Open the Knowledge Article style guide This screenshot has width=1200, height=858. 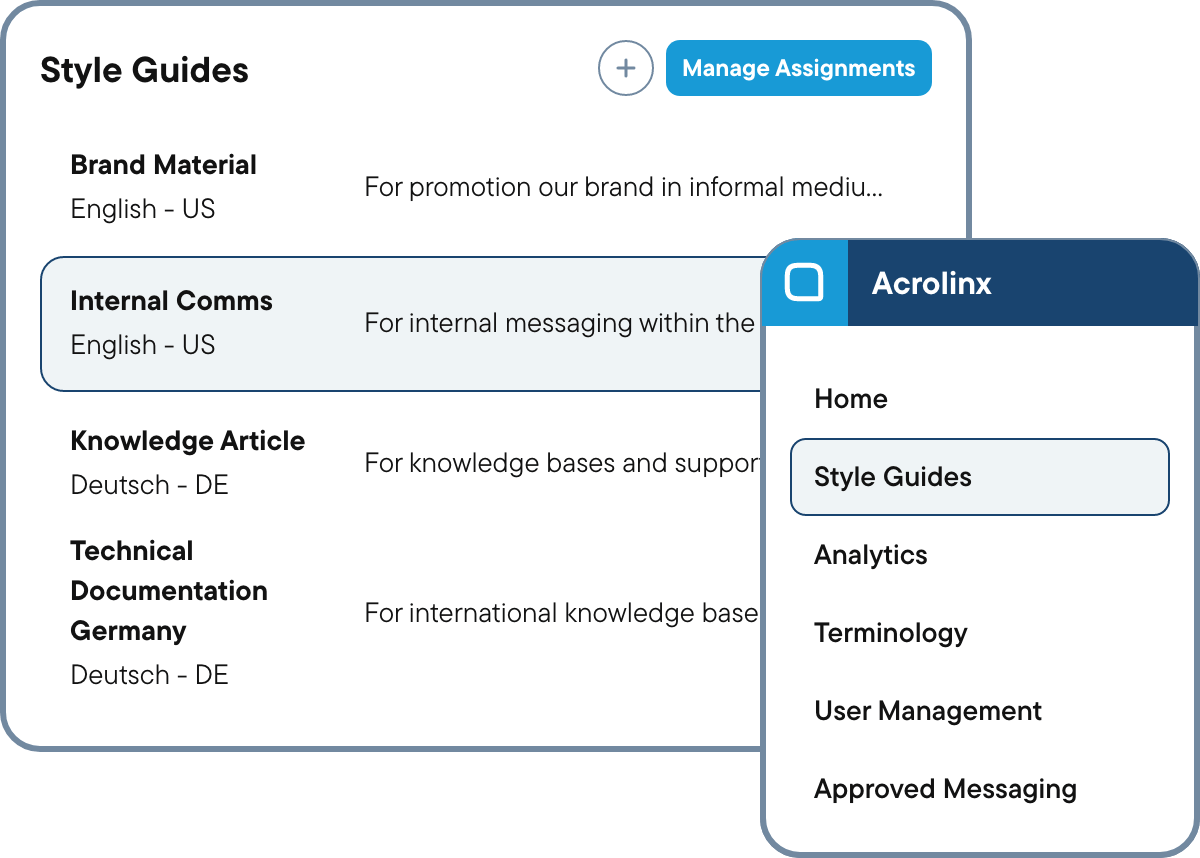pos(188,441)
